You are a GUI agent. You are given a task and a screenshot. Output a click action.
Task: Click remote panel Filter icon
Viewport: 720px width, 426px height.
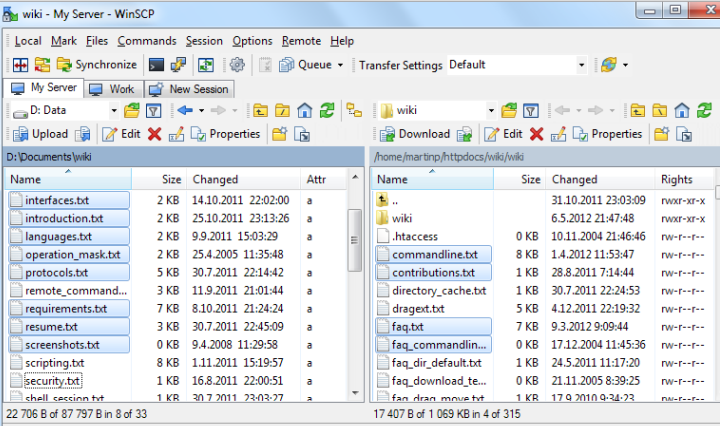[531, 111]
